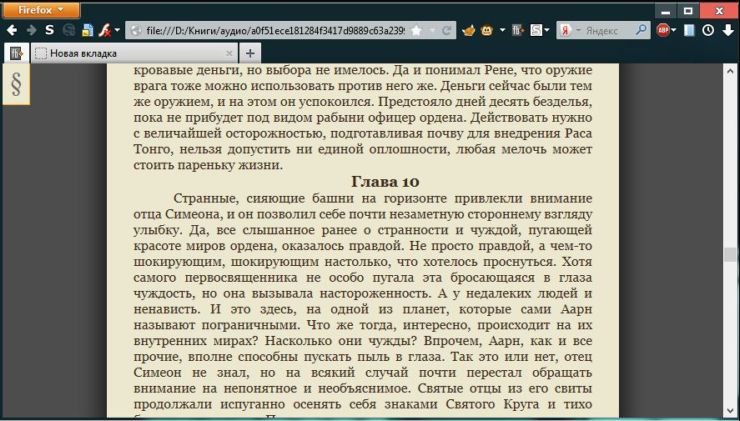Click the Глава 10 chapter heading

pos(385,182)
